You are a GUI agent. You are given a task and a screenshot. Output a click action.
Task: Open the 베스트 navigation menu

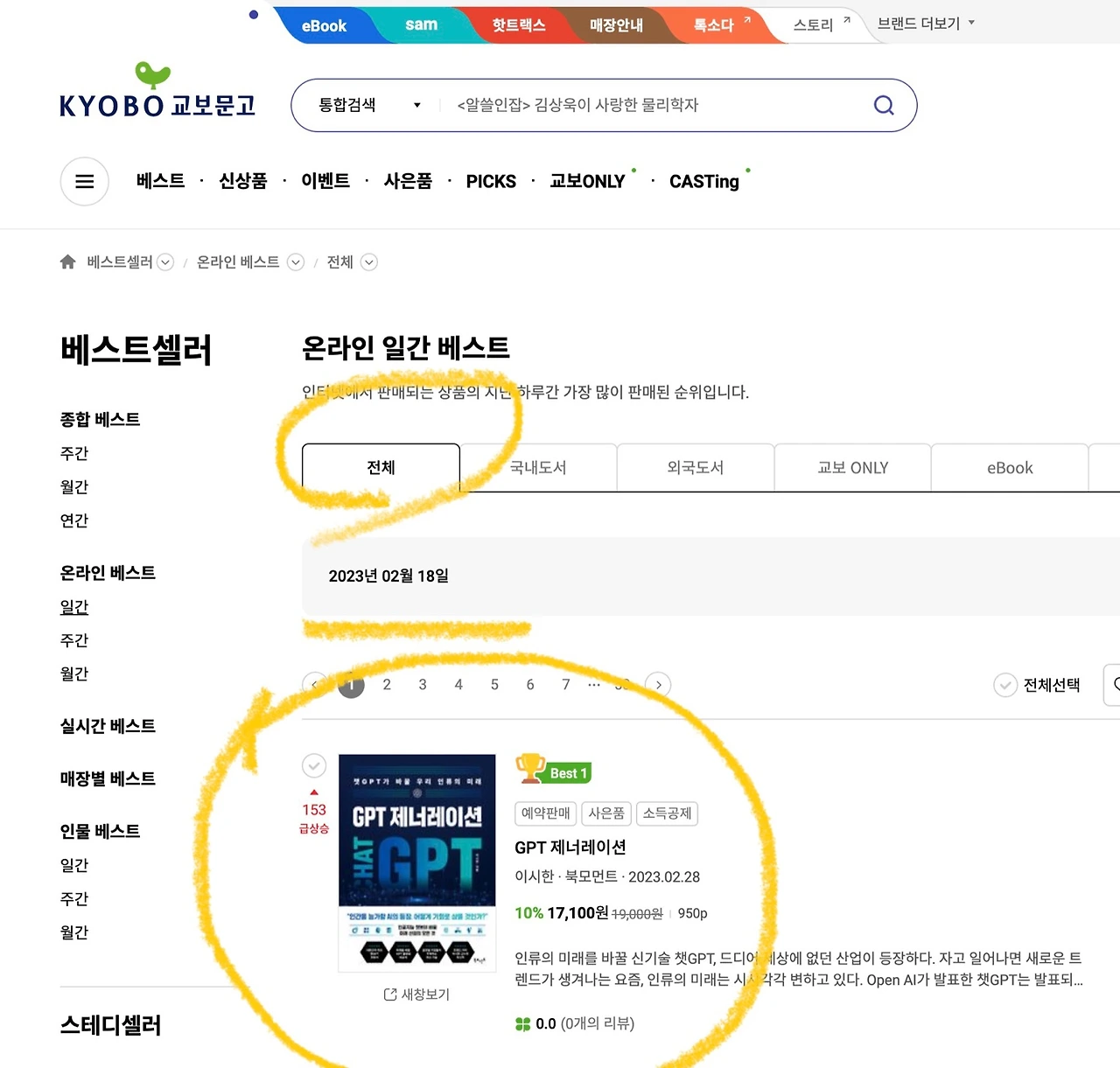[161, 181]
